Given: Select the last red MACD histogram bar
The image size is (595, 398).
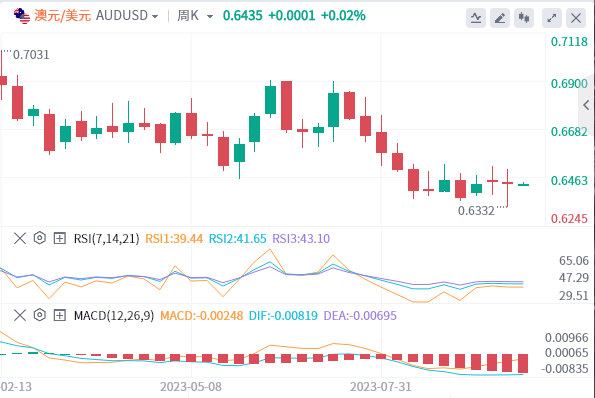Looking at the screenshot, I should click(x=523, y=363).
